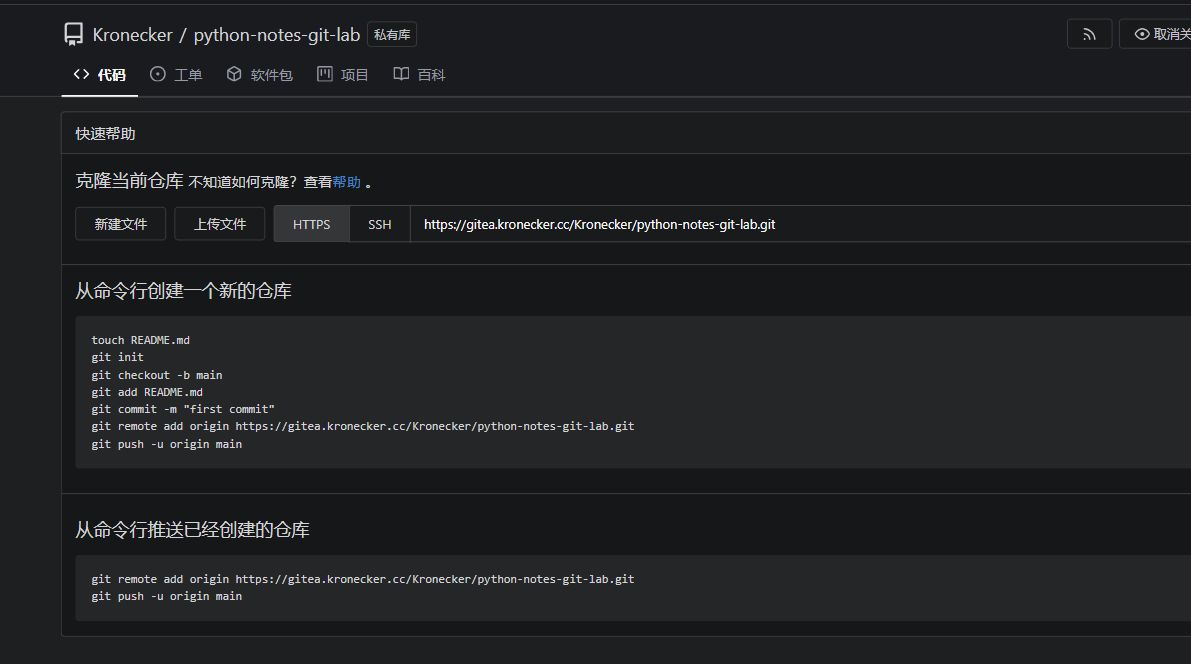This screenshot has width=1191, height=664.
Task: Click the 'git add README.md' line
Action: click(147, 392)
